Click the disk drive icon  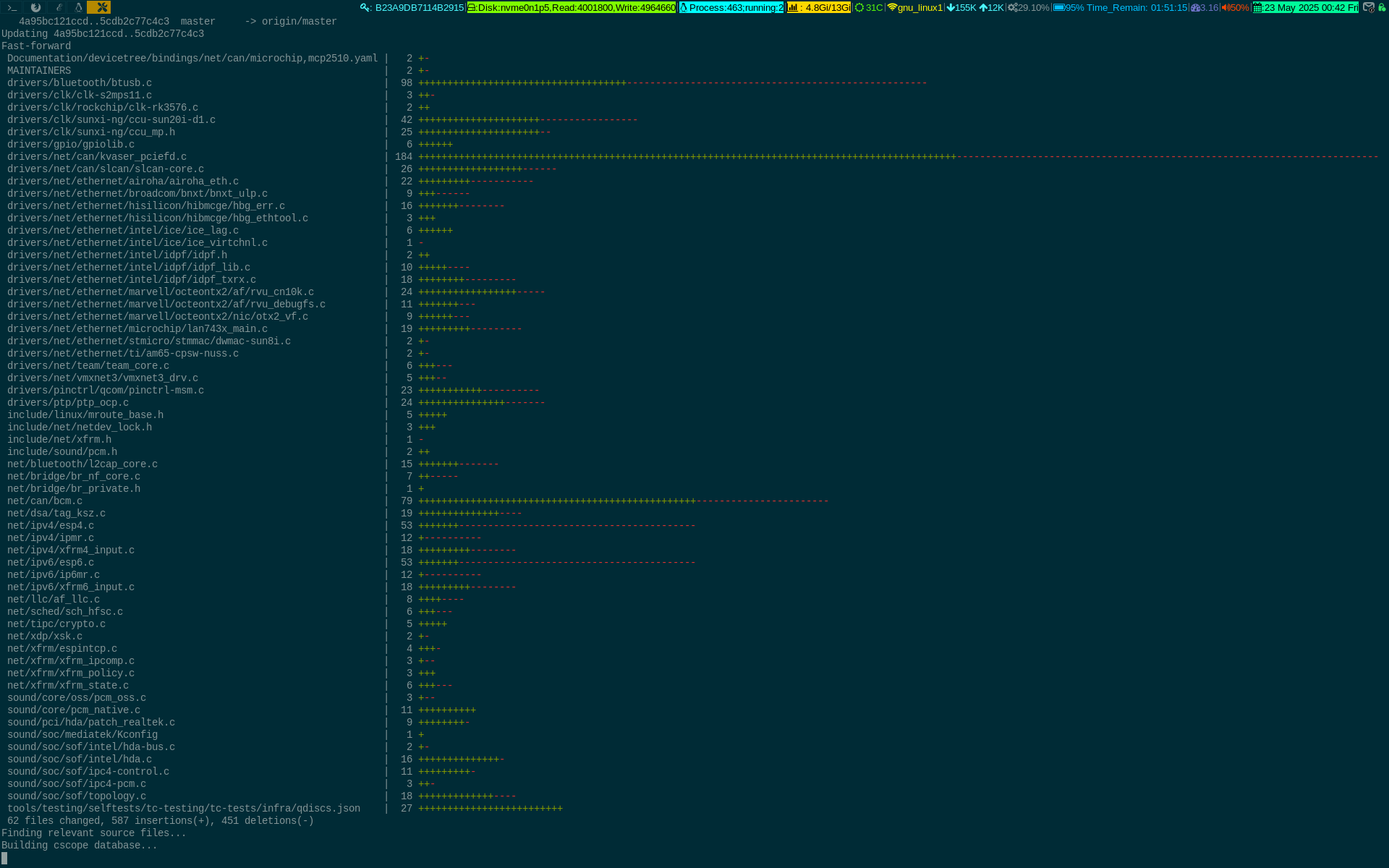(x=472, y=7)
